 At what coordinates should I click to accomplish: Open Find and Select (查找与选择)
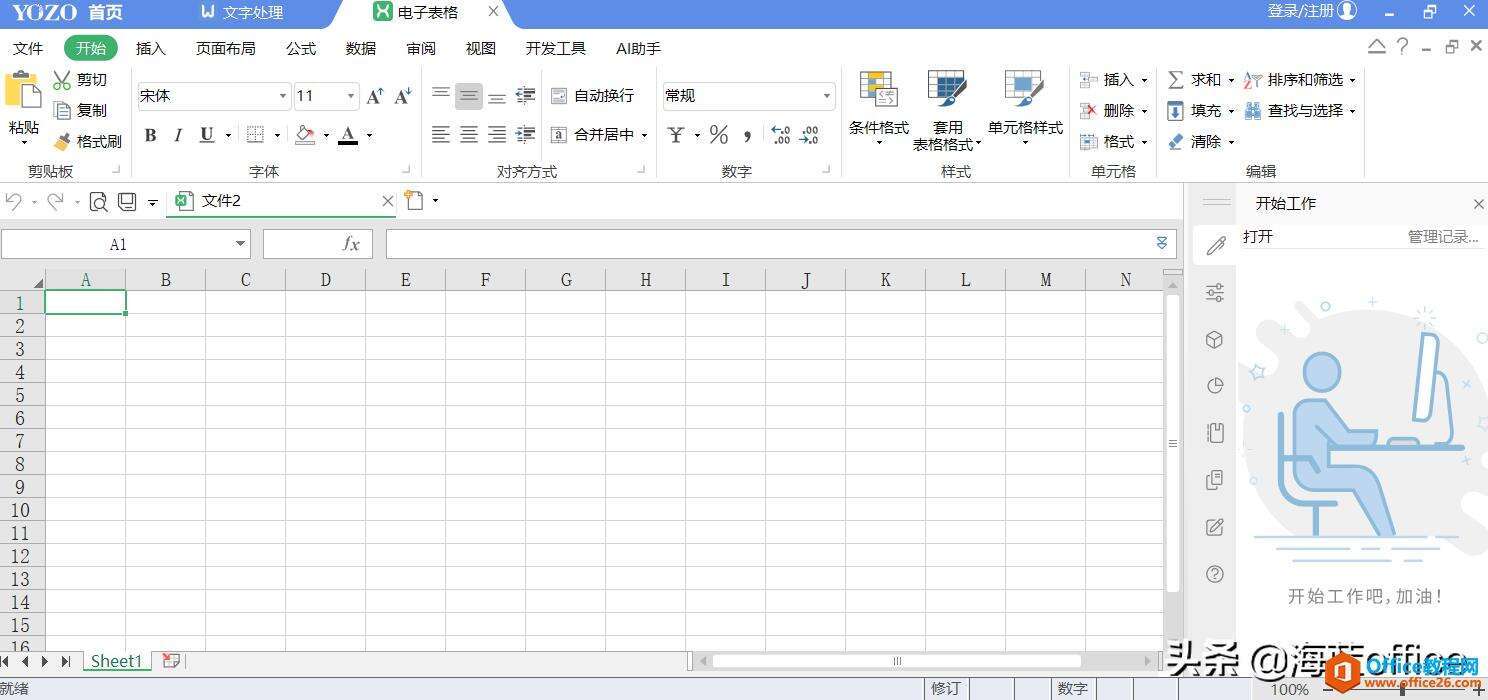(1300, 111)
